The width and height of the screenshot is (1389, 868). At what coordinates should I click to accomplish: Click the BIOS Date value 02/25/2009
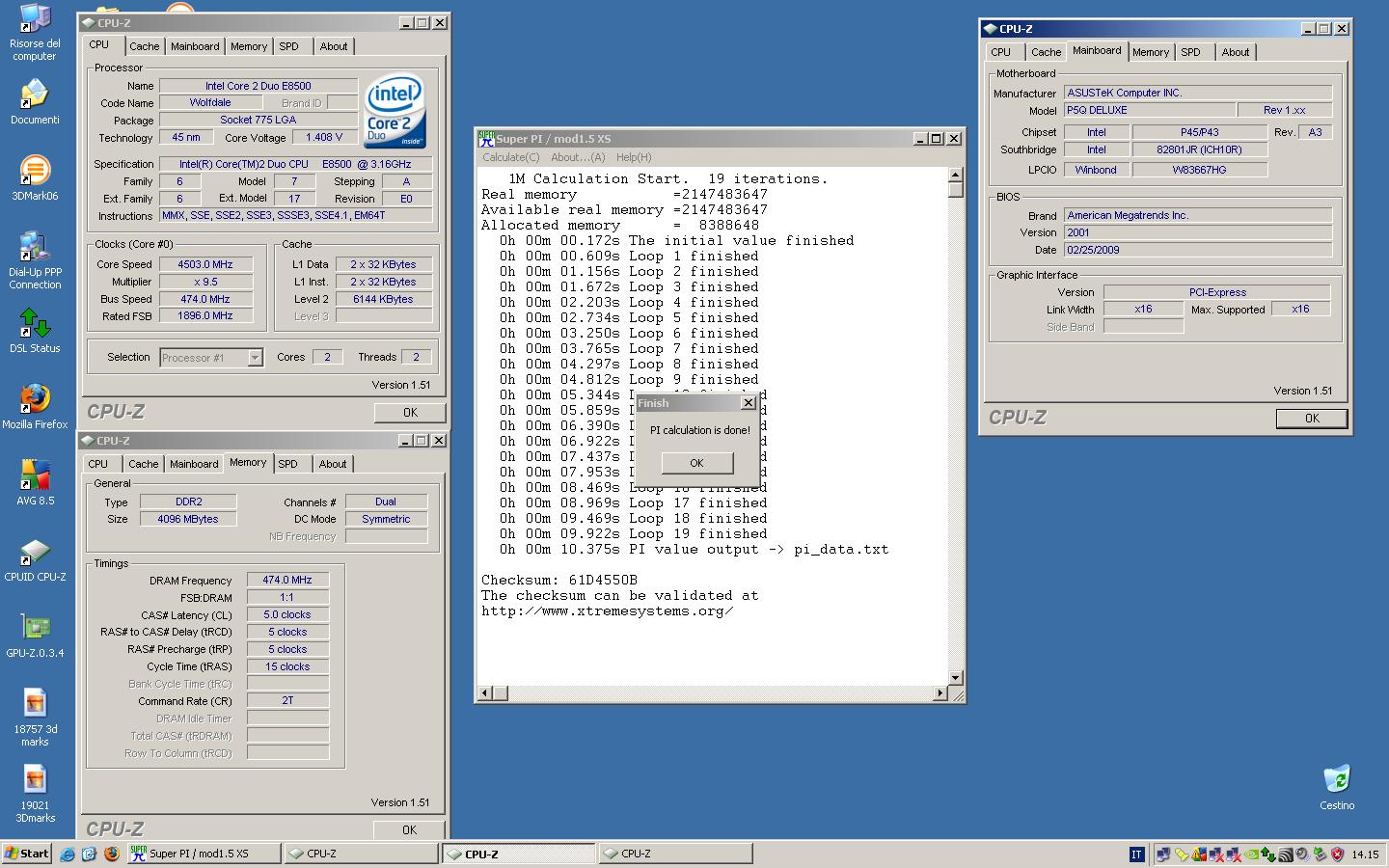(x=1198, y=250)
